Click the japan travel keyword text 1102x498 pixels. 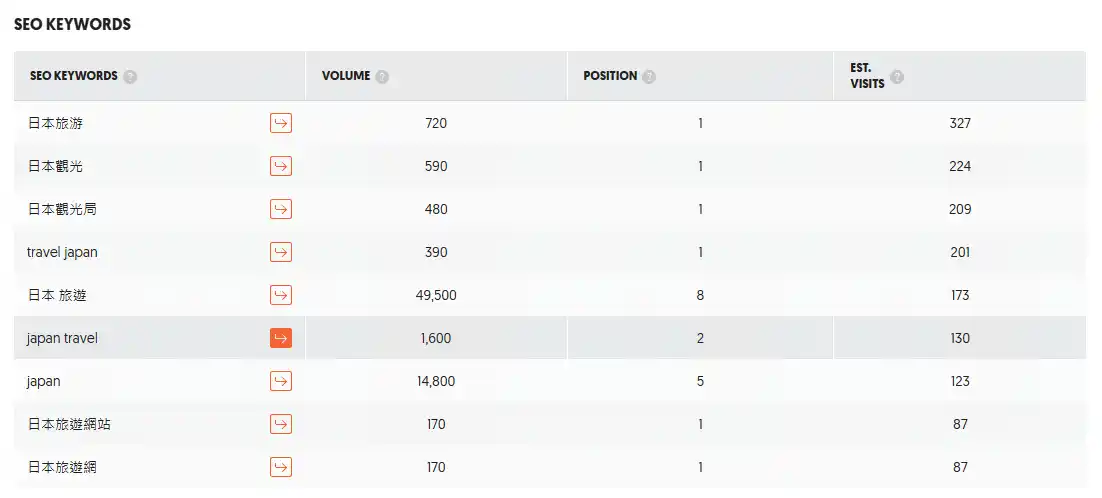[x=62, y=338]
